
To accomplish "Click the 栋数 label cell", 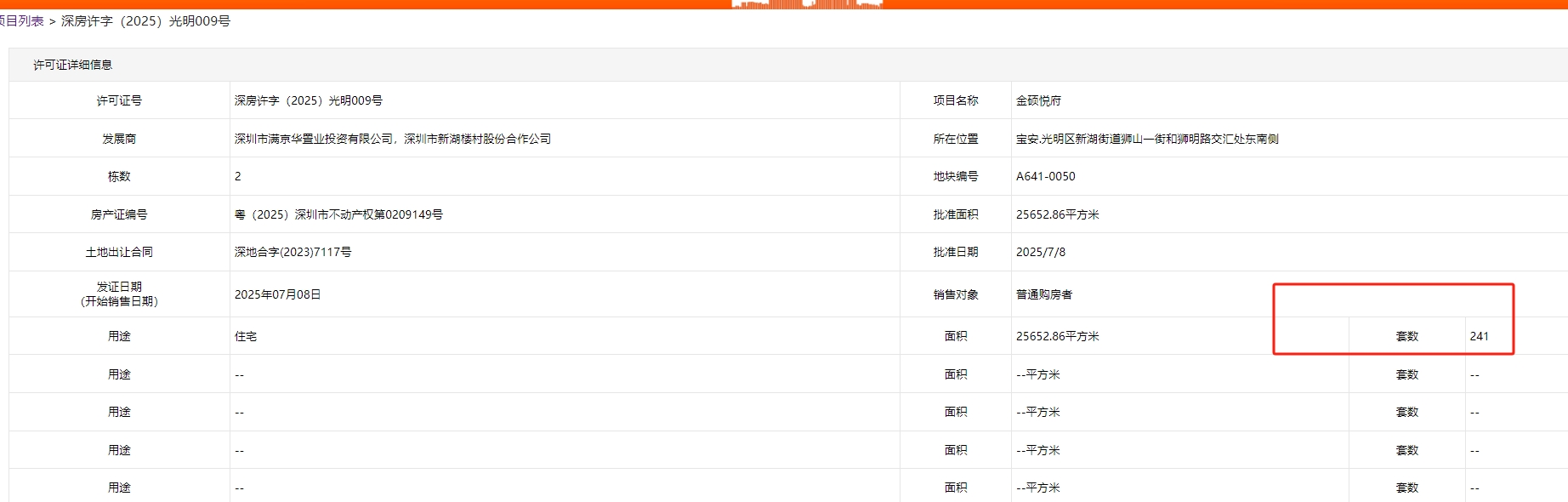I will [119, 176].
